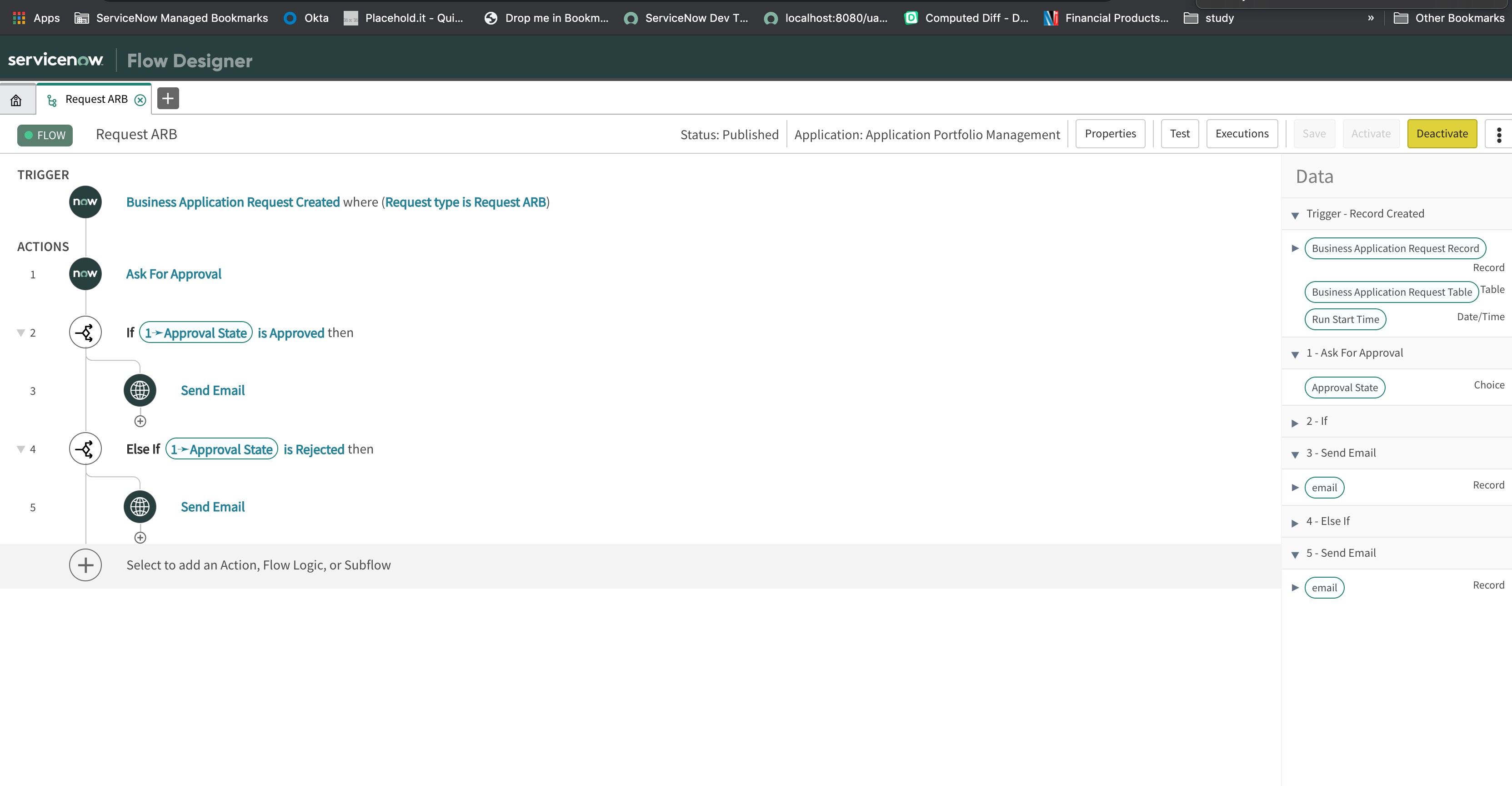Screen dimensions: 1512x786
Task: Show more bookmarks via the chevron
Action: (x=1371, y=18)
